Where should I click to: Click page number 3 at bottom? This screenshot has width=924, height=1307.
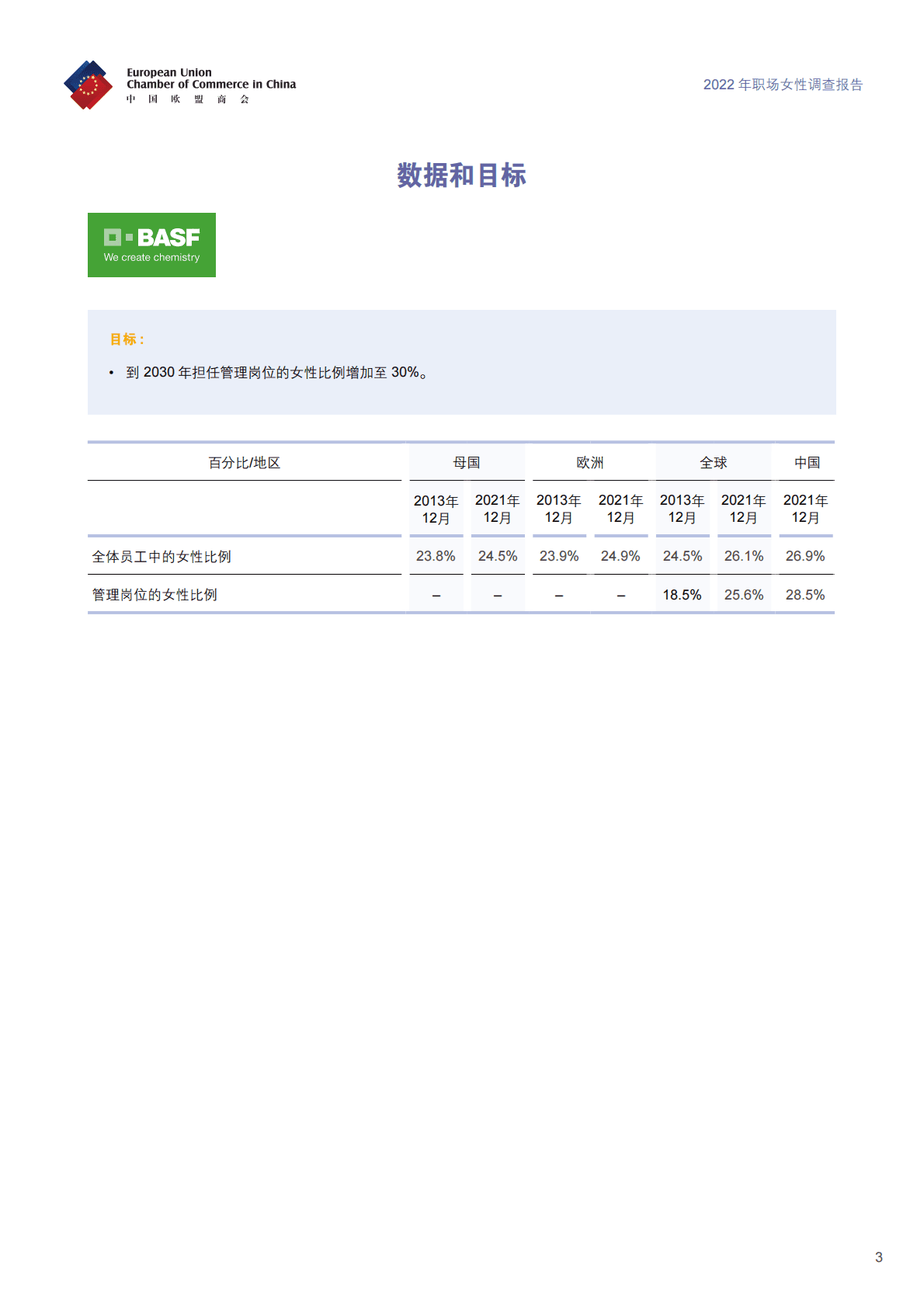(x=878, y=1257)
